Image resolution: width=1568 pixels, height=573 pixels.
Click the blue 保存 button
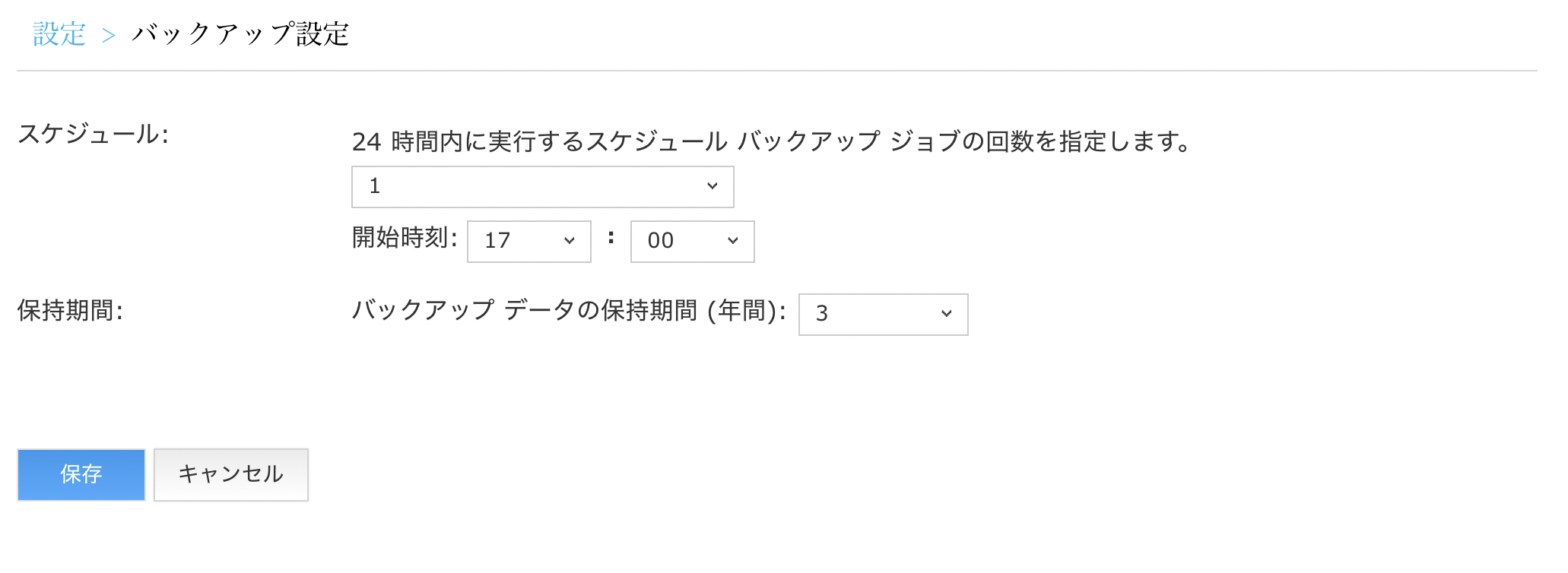[81, 475]
